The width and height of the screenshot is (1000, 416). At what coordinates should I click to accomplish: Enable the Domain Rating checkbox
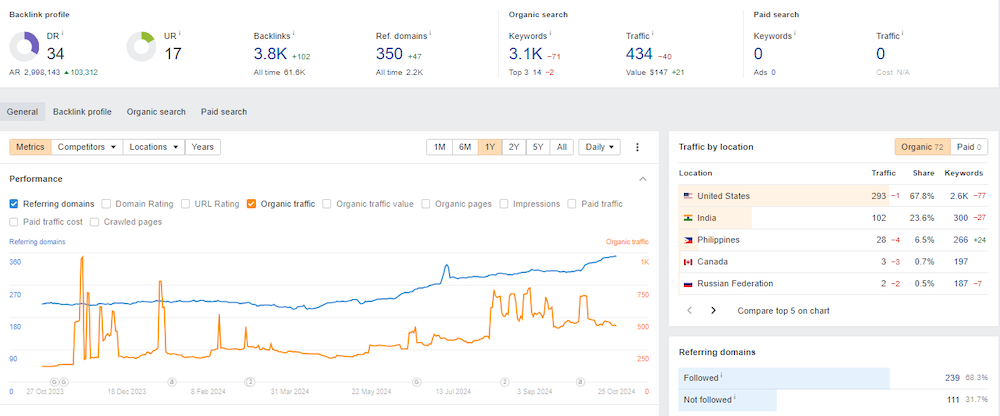(107, 204)
